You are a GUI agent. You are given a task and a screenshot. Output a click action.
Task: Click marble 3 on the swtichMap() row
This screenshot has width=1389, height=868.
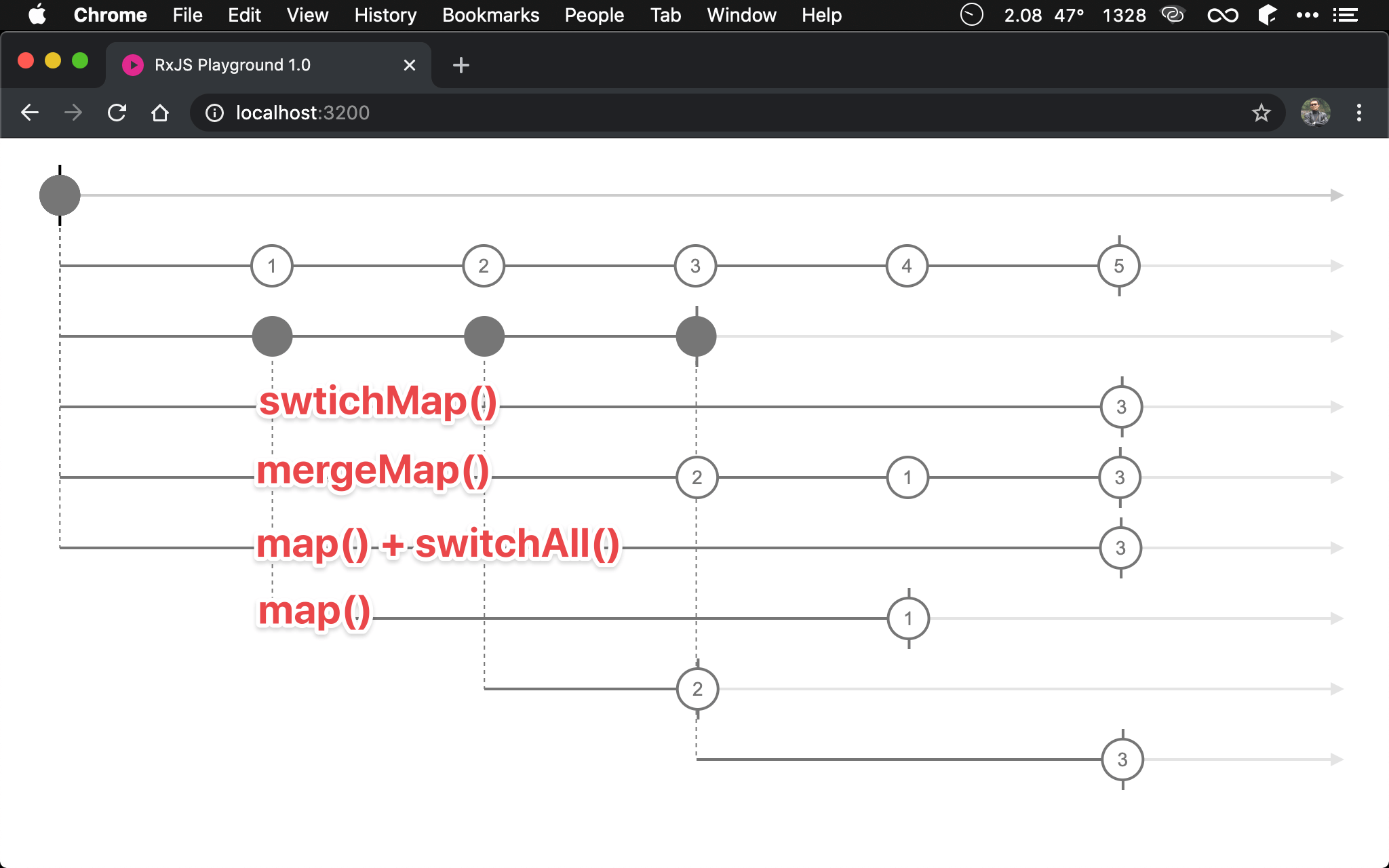coord(1122,407)
